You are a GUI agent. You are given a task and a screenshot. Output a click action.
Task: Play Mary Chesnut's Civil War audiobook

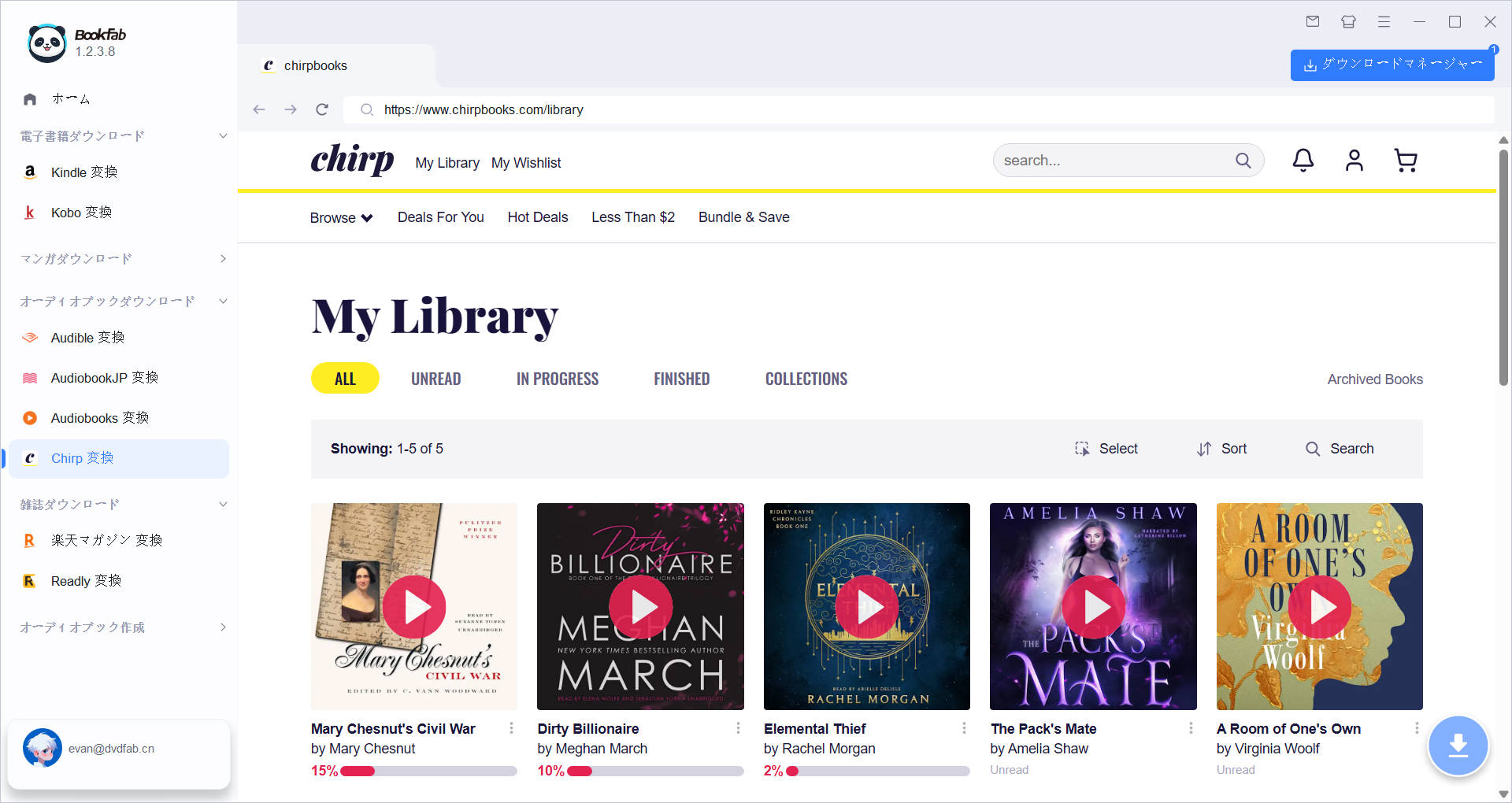pyautogui.click(x=414, y=607)
